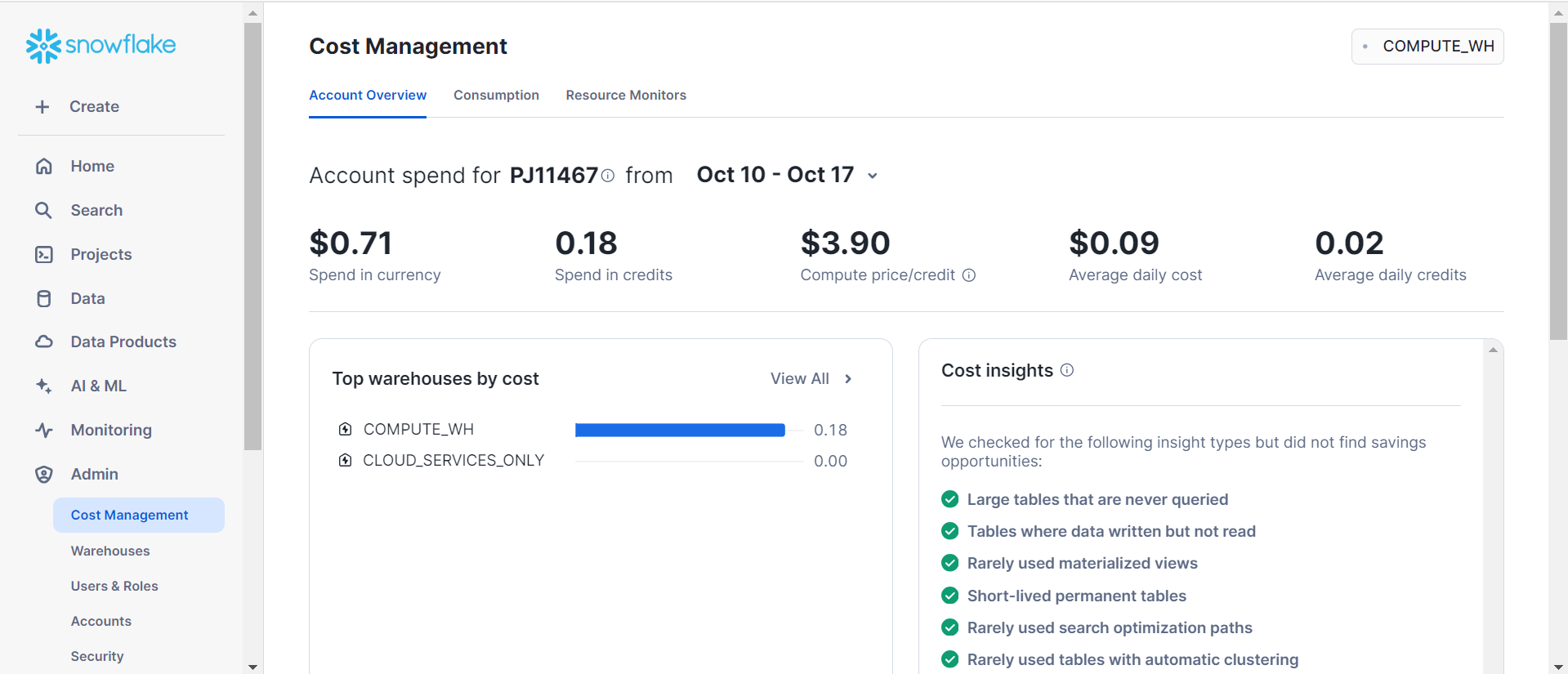Screen dimensions: 1568x674
Task: Open the COMPUTE_WH warehouse selector
Action: tap(1427, 47)
